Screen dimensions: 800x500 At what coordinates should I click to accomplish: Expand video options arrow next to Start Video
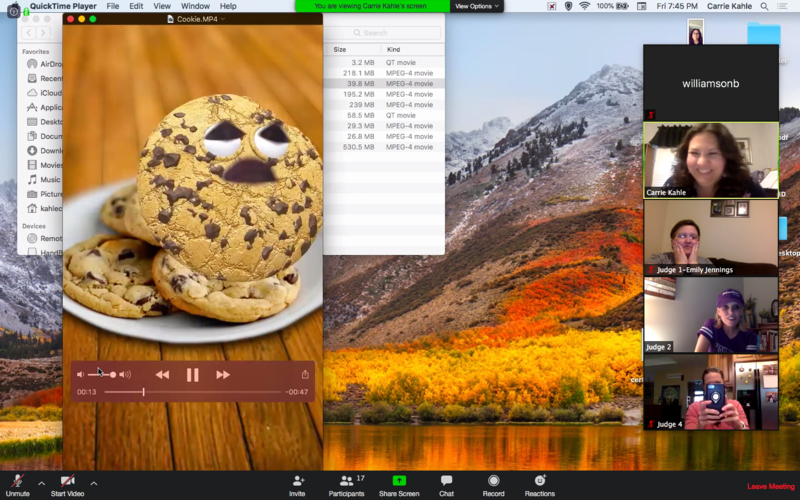tap(94, 483)
